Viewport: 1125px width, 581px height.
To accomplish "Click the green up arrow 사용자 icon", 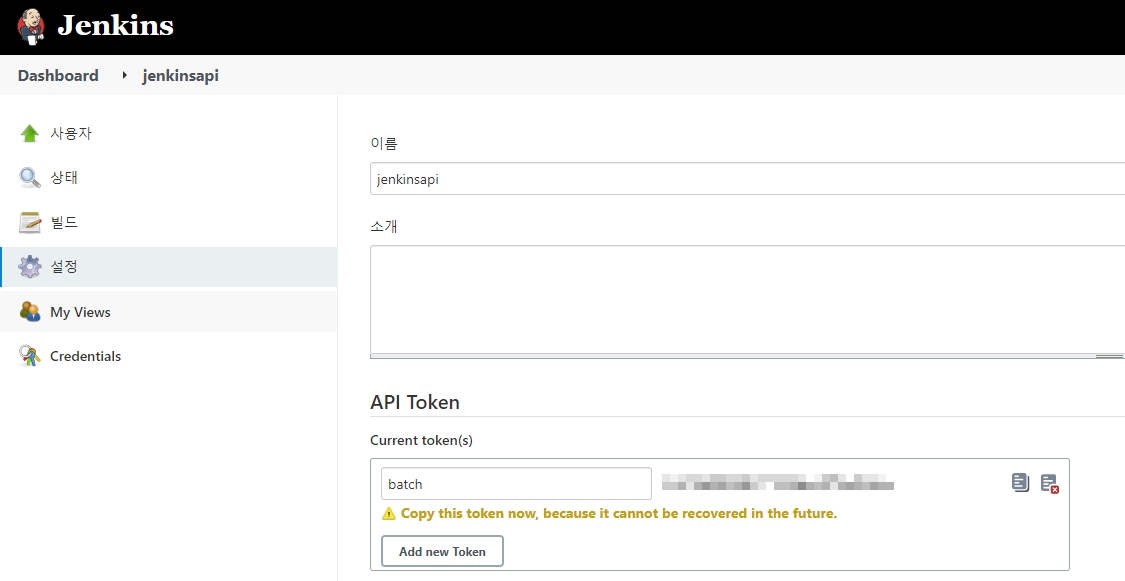I will point(29,133).
